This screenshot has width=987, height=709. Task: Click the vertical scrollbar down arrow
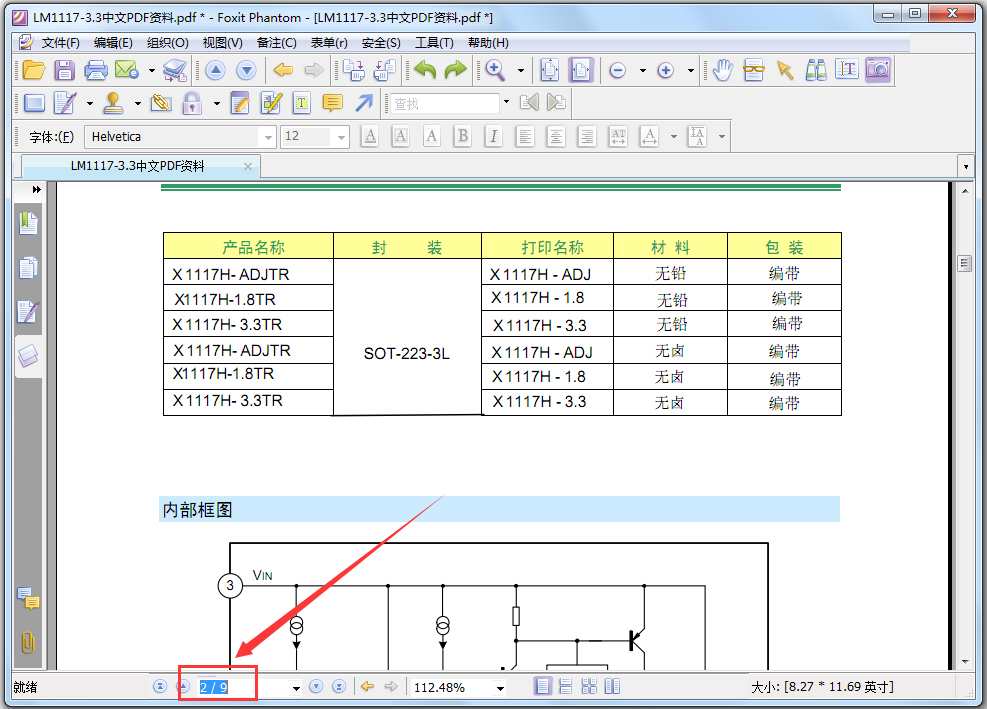point(965,662)
